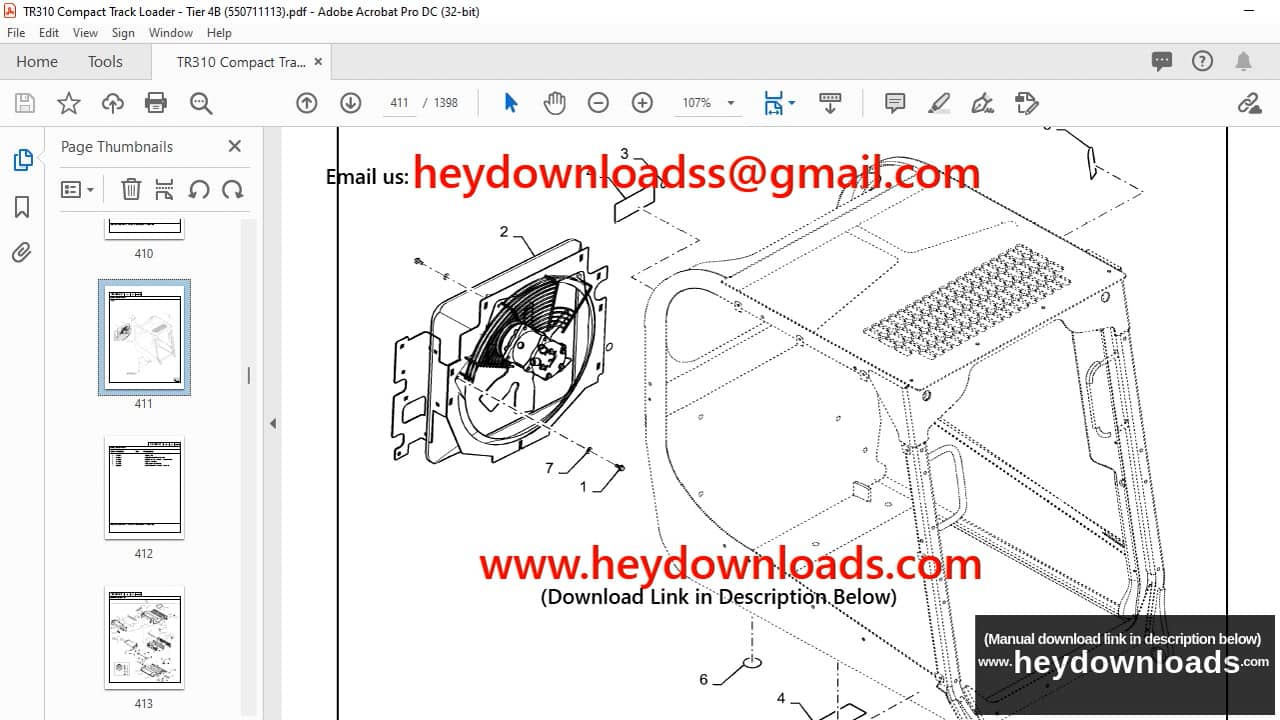
Task: Open the sign document pen tool
Action: coord(983,103)
